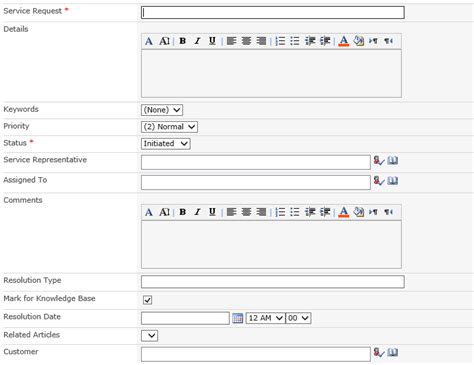Click inside the Comments text area
Image resolution: width=474 pixels, height=365 pixels.
click(271, 244)
